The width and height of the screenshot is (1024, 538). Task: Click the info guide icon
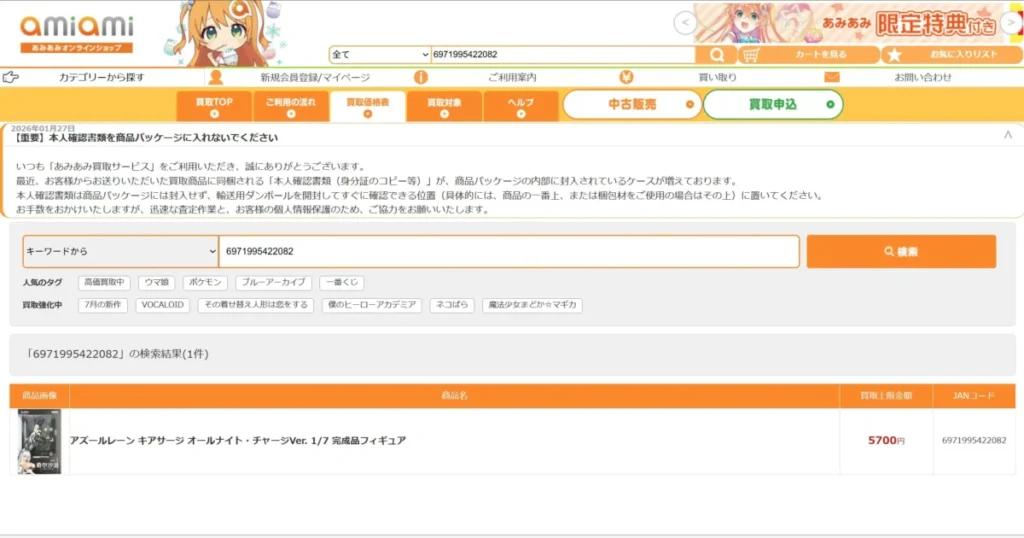pyautogui.click(x=421, y=77)
